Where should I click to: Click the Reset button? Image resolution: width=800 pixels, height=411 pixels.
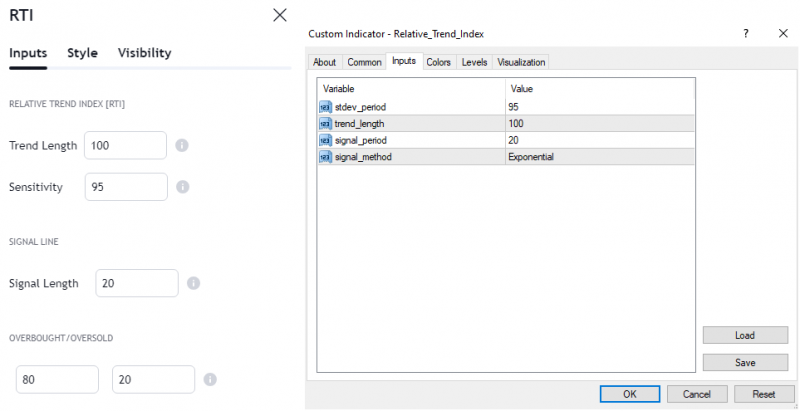[x=764, y=394]
